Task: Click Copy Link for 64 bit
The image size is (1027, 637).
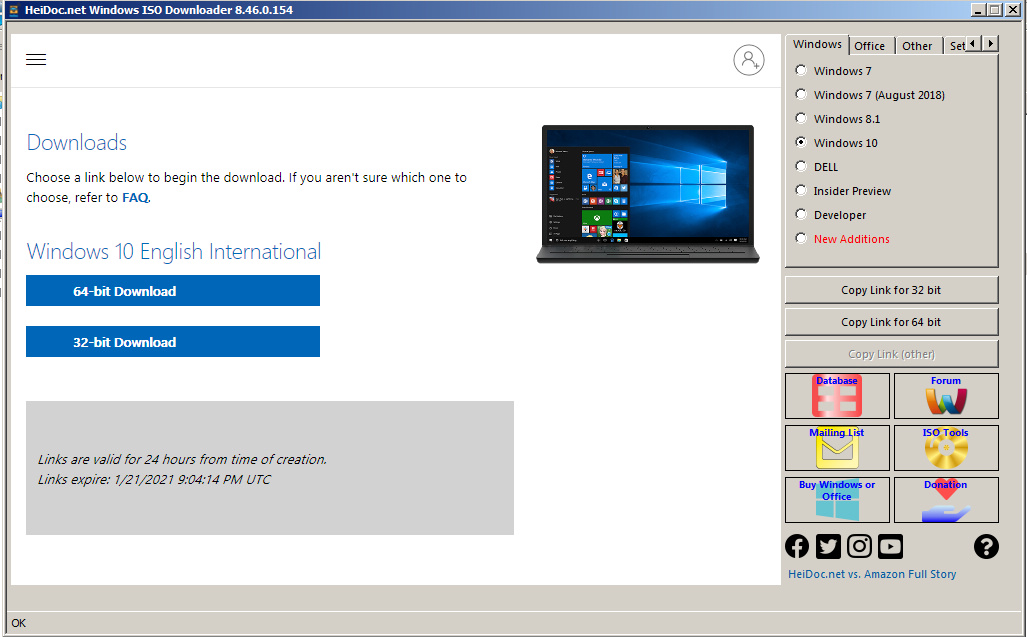Action: point(891,322)
